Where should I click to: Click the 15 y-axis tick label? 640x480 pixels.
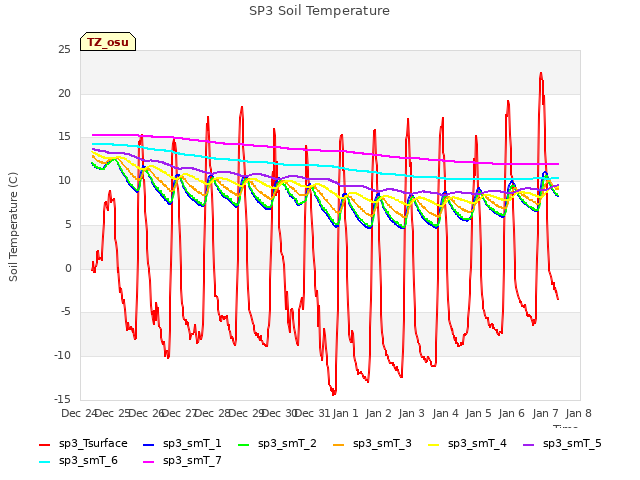pos(64,137)
